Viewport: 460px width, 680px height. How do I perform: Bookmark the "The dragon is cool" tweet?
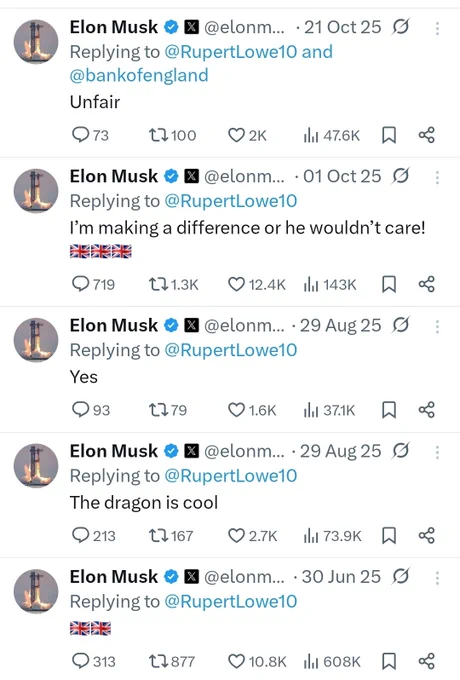tap(389, 536)
